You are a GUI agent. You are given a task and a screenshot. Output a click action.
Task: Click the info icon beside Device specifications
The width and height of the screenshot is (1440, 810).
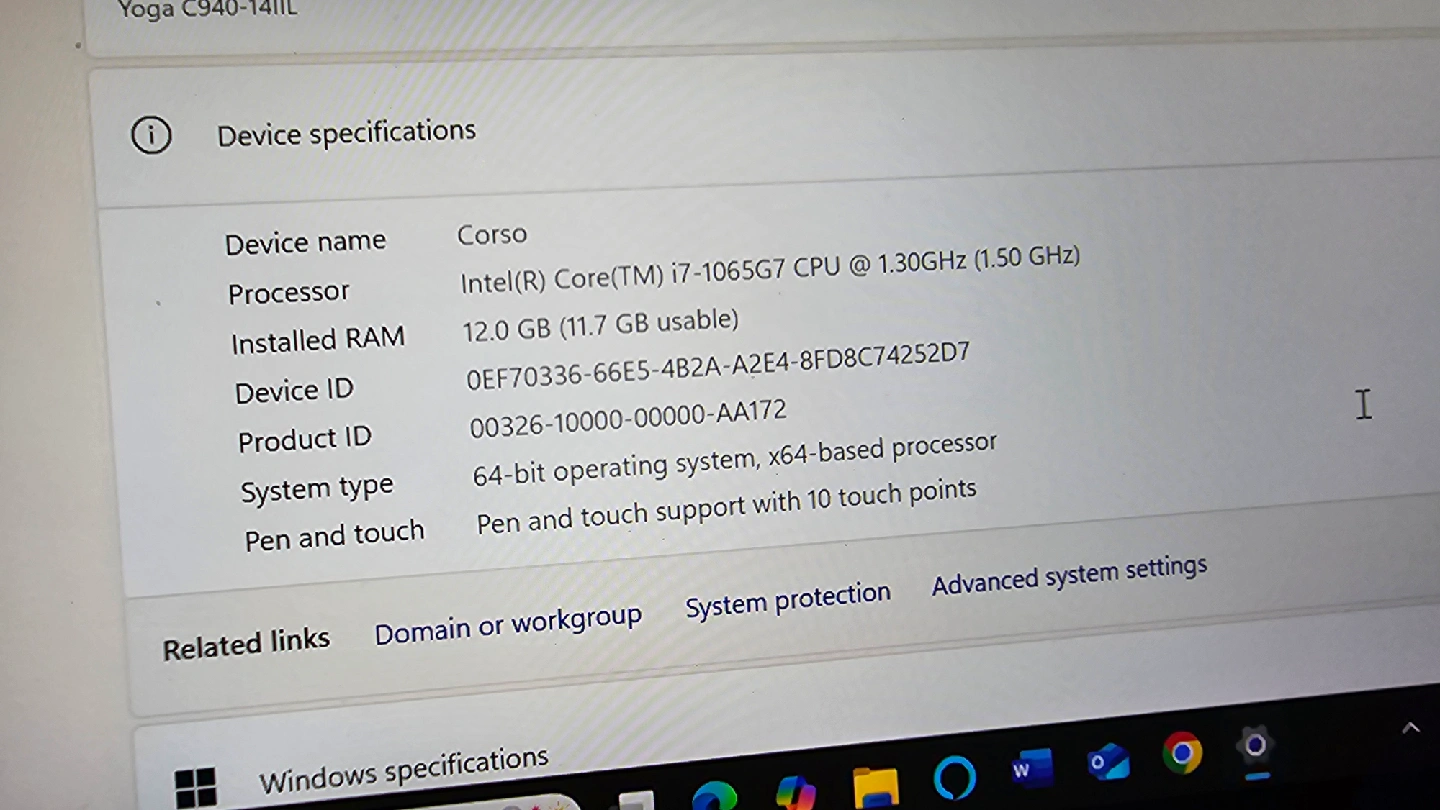coord(151,135)
